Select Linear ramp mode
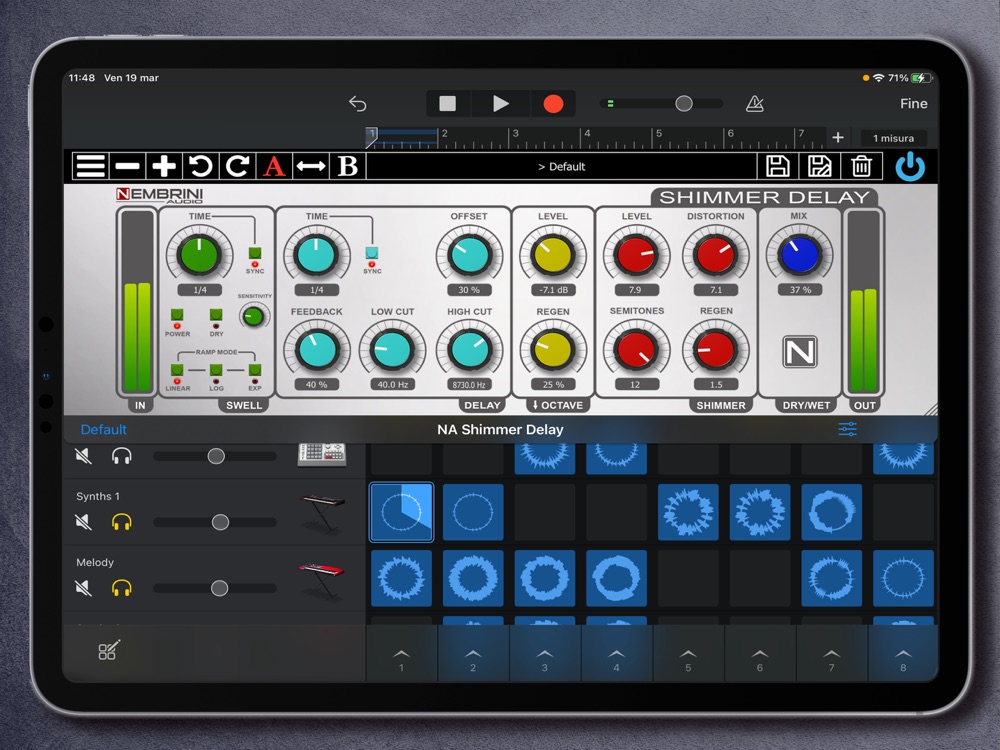1000x750 pixels. pos(177,370)
